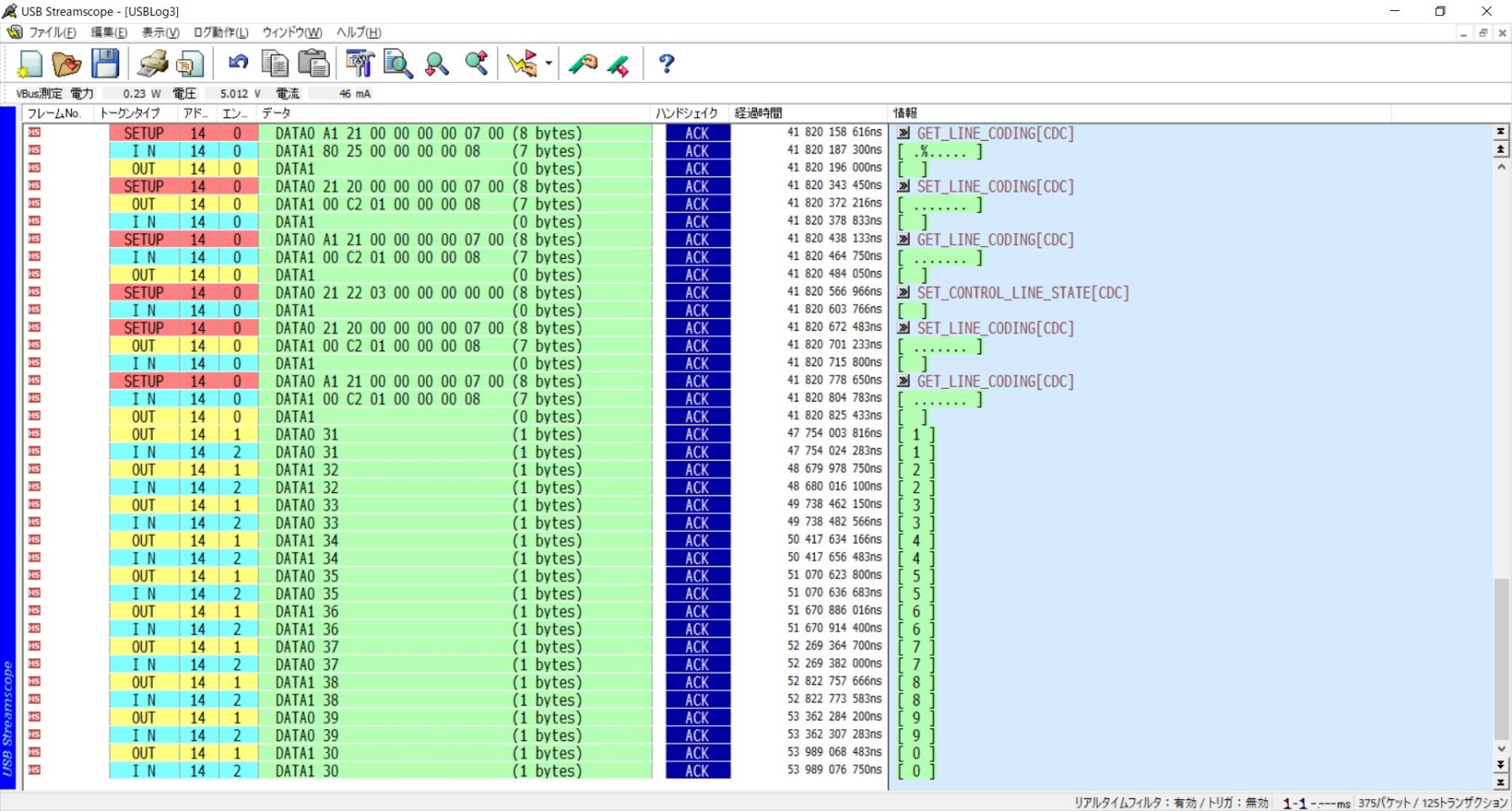Click the データ column header
Viewport: 1512px width, 811px height.
click(x=454, y=113)
